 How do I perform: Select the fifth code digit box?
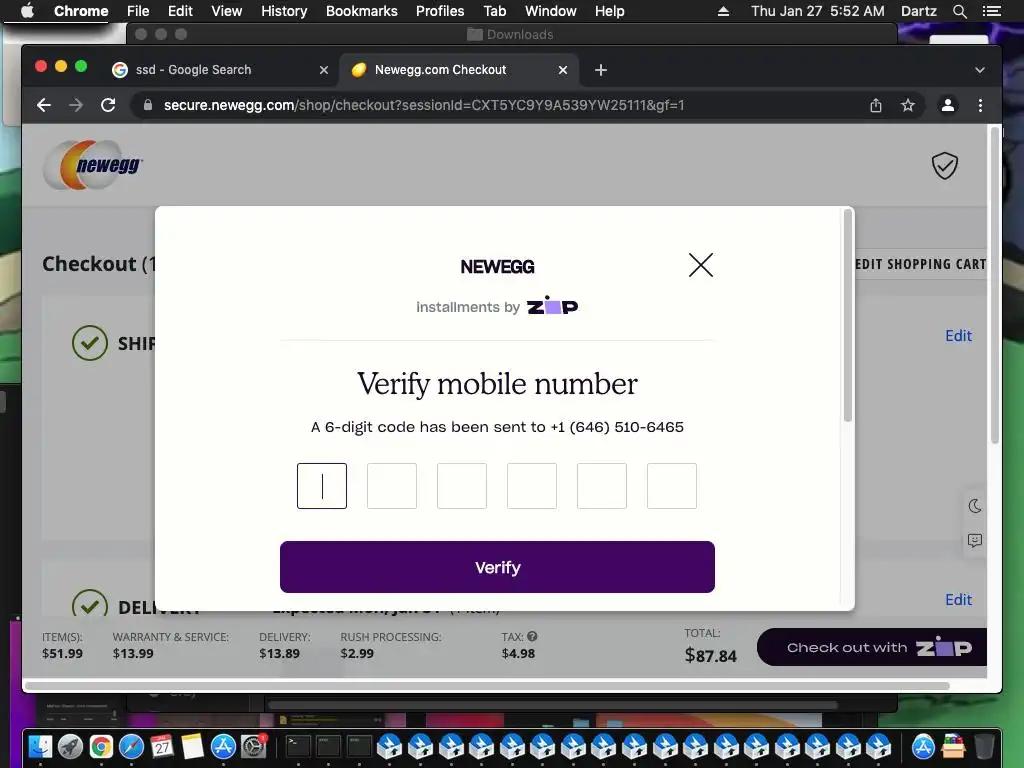601,486
